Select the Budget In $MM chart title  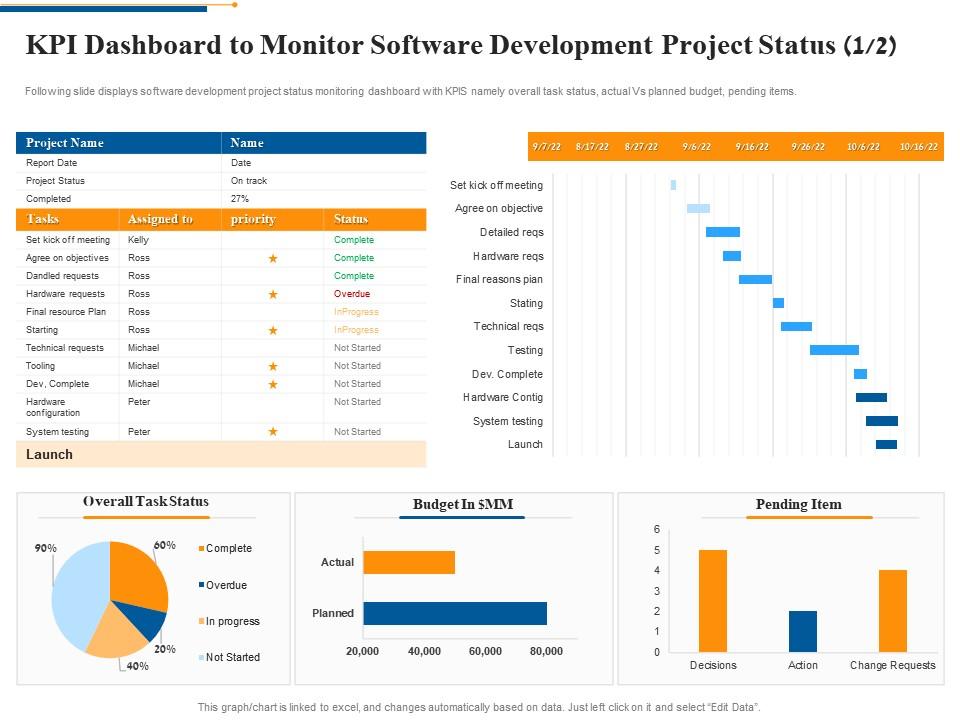pyautogui.click(x=464, y=505)
